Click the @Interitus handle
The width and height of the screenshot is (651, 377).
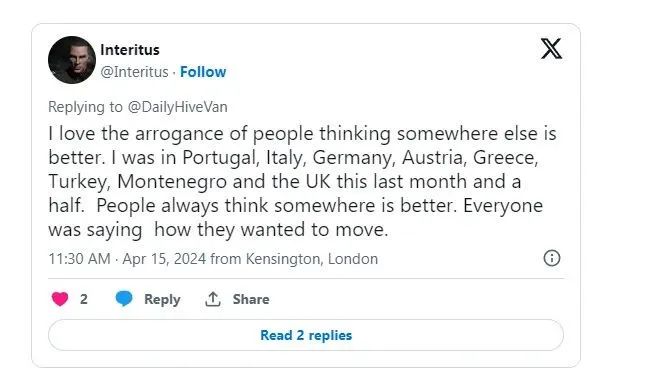click(135, 72)
